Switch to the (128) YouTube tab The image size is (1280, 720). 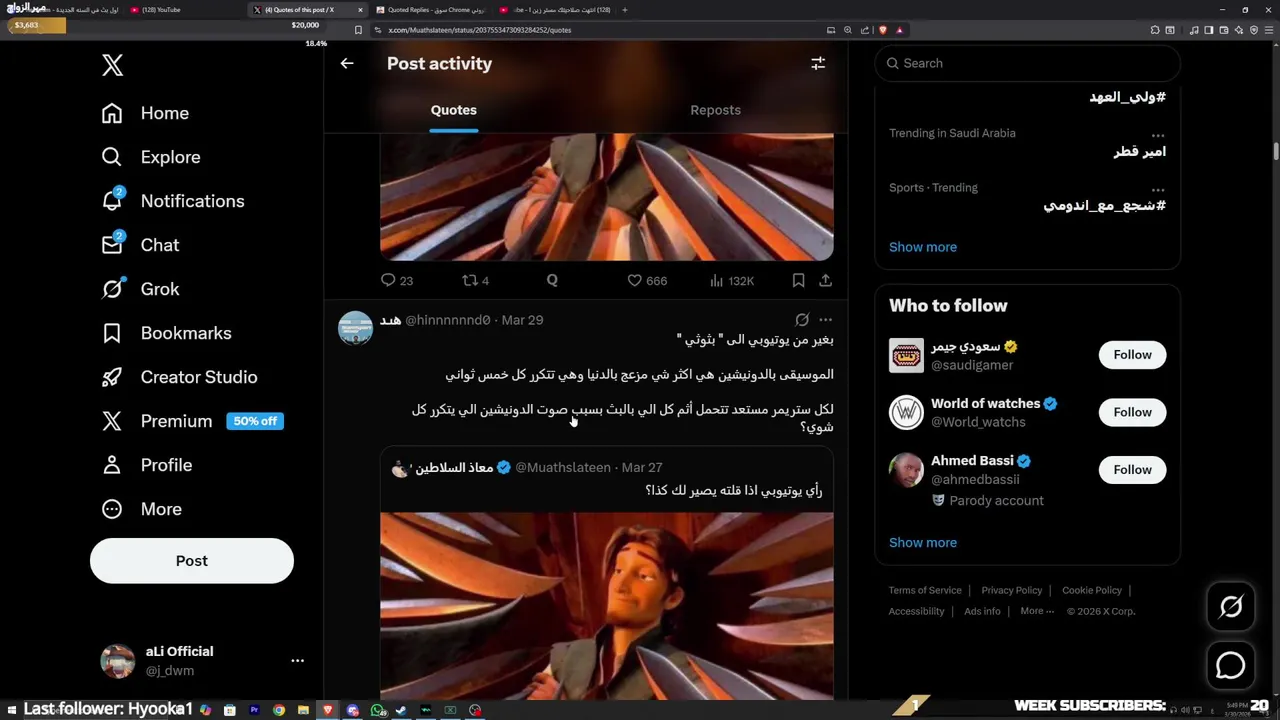point(185,10)
